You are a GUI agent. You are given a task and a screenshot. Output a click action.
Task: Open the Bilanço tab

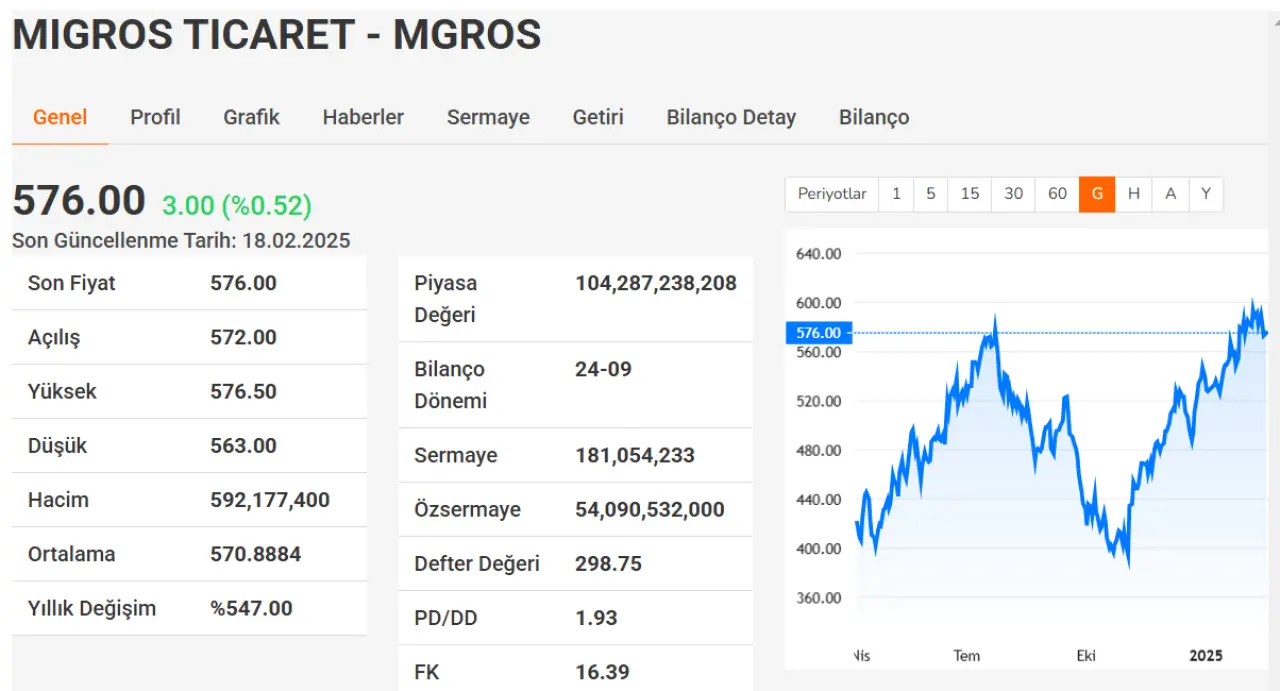pyautogui.click(x=874, y=117)
